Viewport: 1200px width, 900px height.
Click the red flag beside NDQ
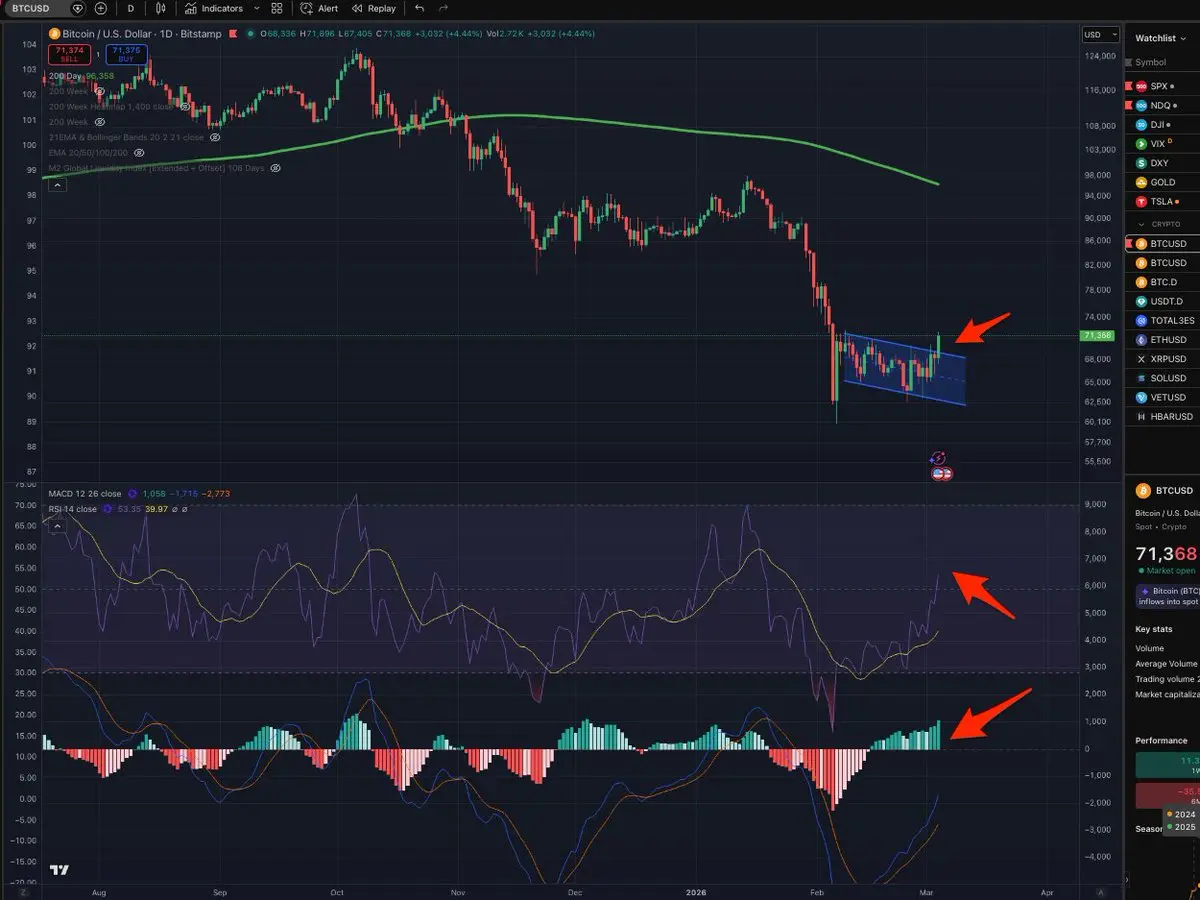1130,105
